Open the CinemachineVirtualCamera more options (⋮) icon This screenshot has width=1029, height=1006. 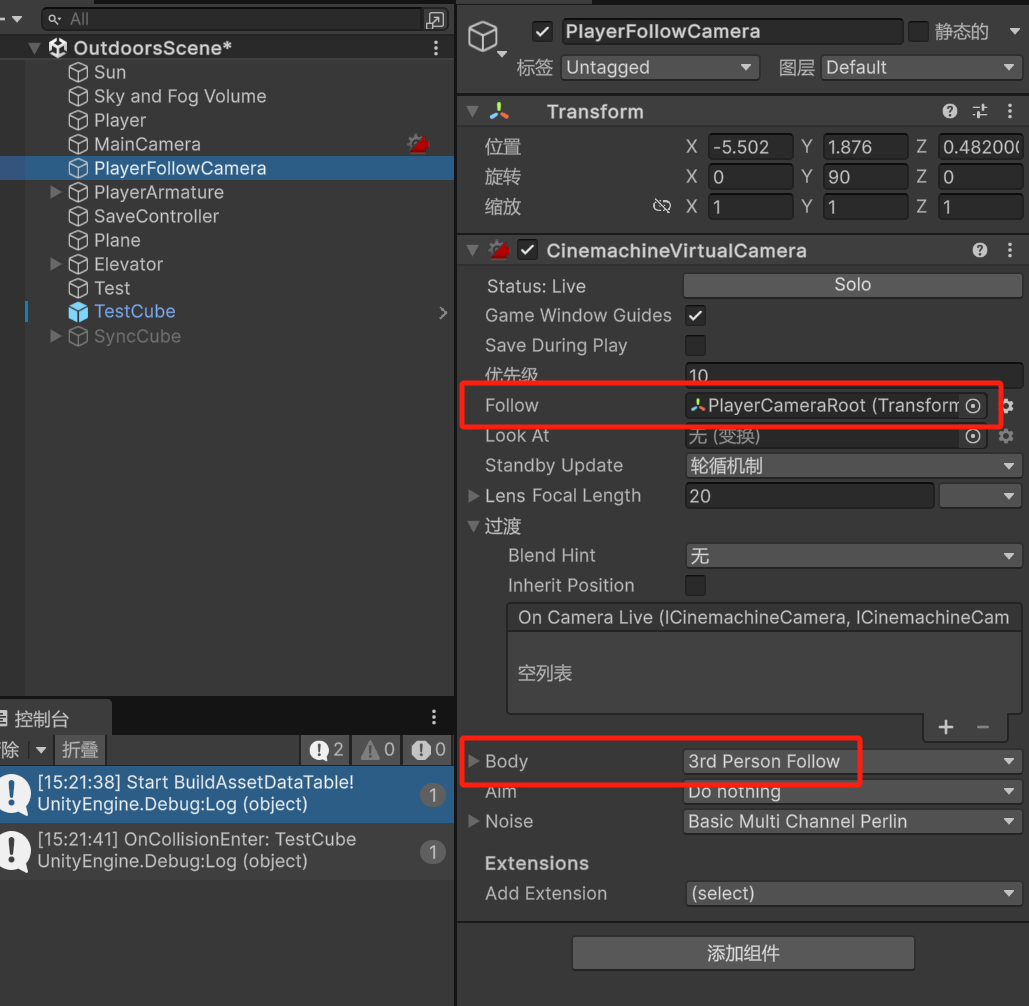1010,250
